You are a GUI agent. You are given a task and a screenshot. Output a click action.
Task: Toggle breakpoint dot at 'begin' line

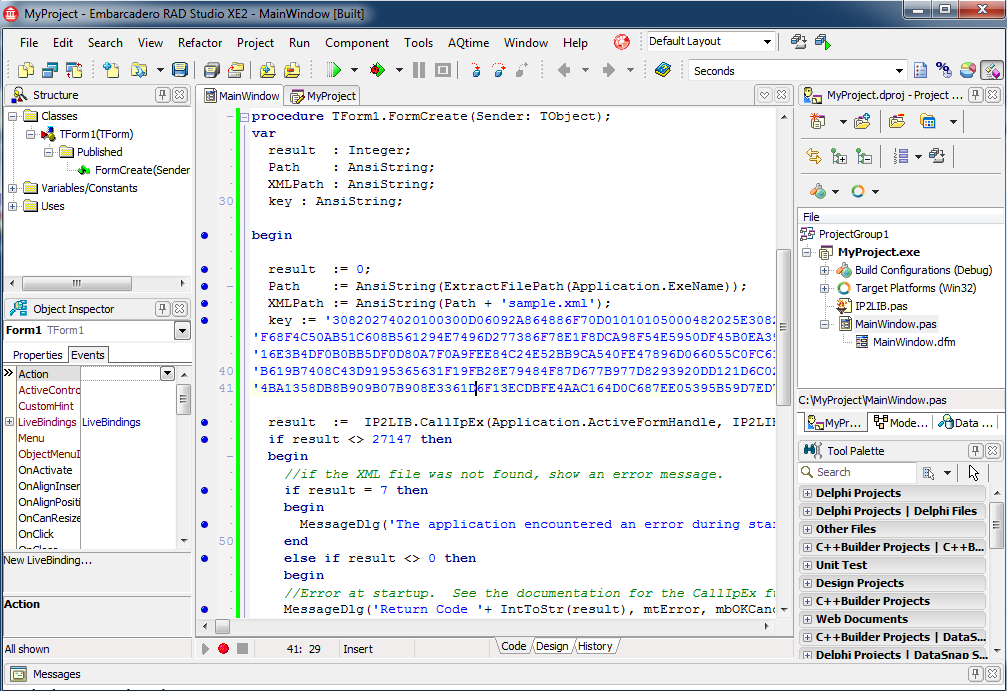pyautogui.click(x=204, y=235)
